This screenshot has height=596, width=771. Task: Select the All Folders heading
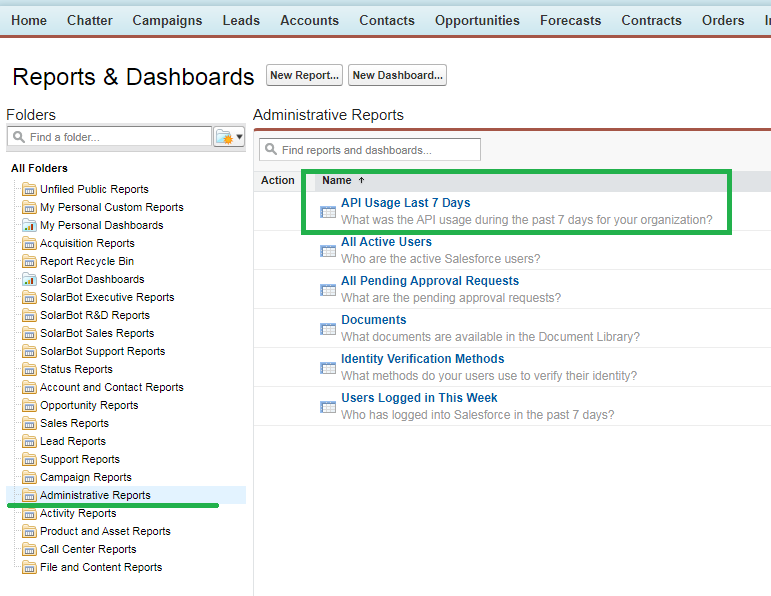click(39, 168)
